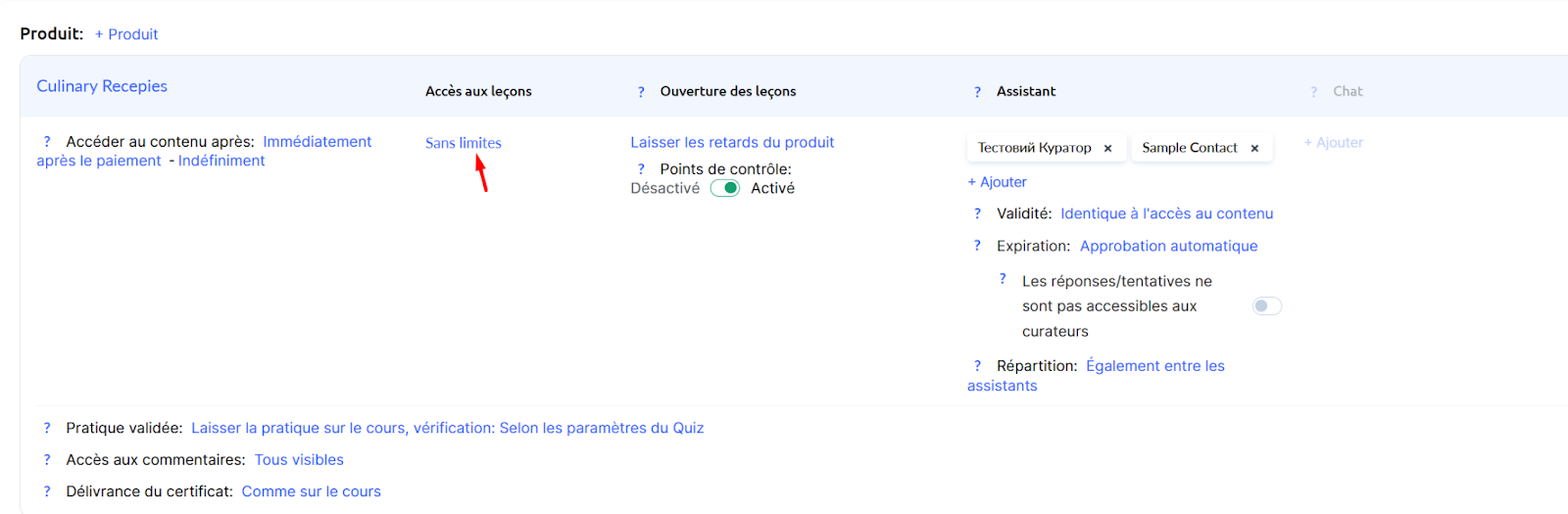The width and height of the screenshot is (1568, 514).
Task: Remove Sample Contact assistant tag
Action: [x=1254, y=149]
